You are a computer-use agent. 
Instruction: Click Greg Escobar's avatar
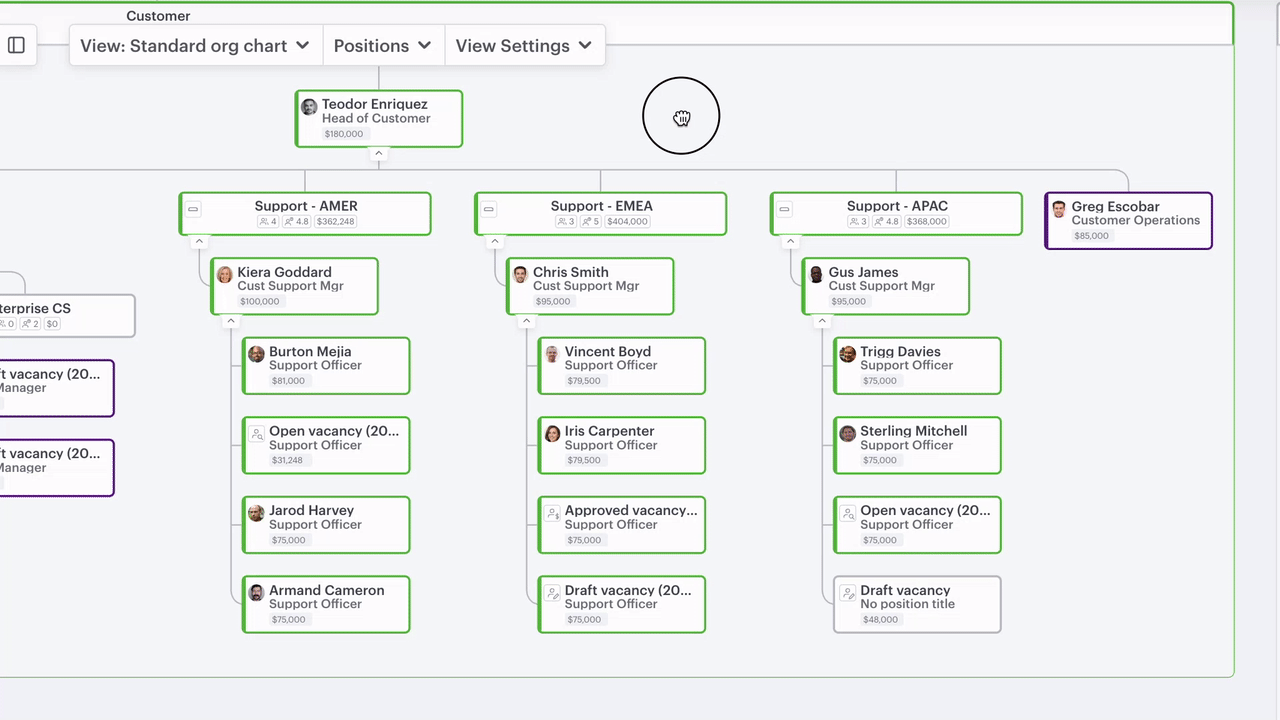[x=1059, y=209]
